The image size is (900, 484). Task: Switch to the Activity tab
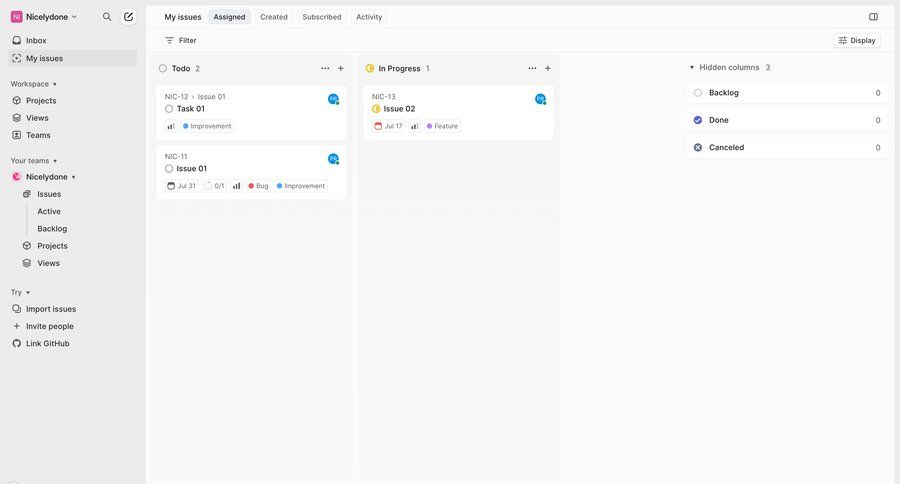(369, 17)
